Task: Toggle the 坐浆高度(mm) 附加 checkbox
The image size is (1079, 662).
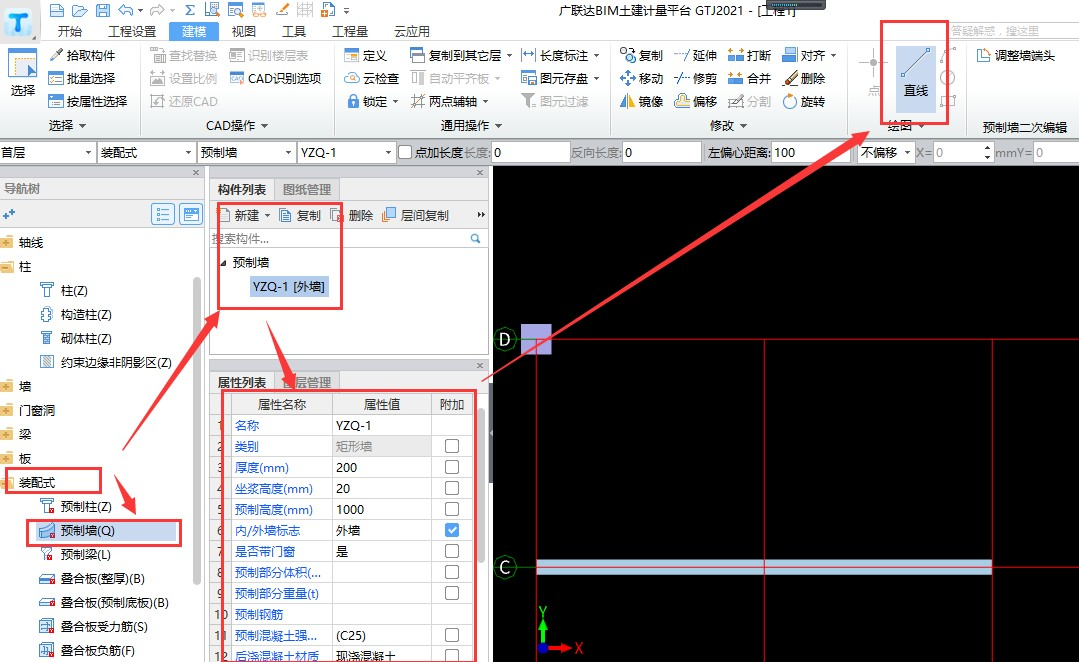Action: pos(451,488)
